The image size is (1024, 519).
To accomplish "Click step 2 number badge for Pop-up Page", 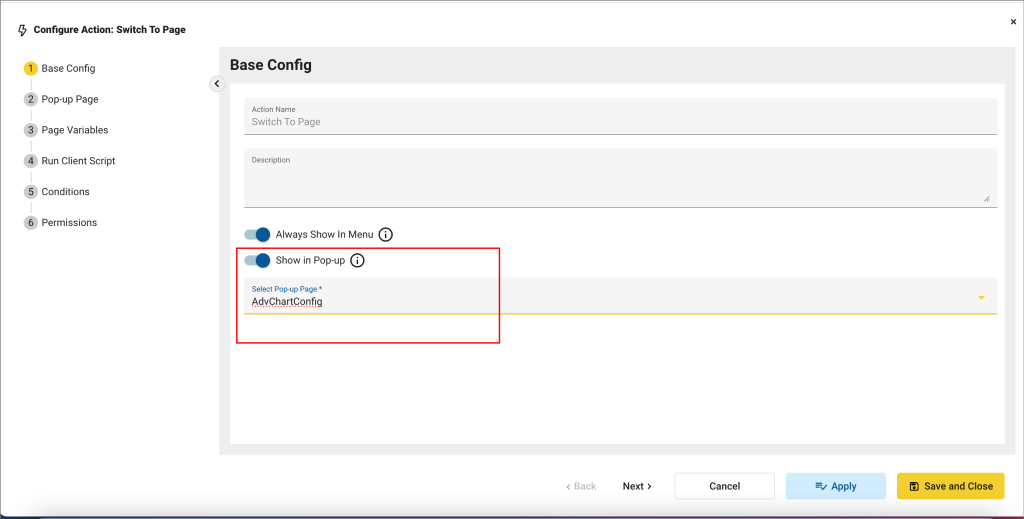I will 31,100.
